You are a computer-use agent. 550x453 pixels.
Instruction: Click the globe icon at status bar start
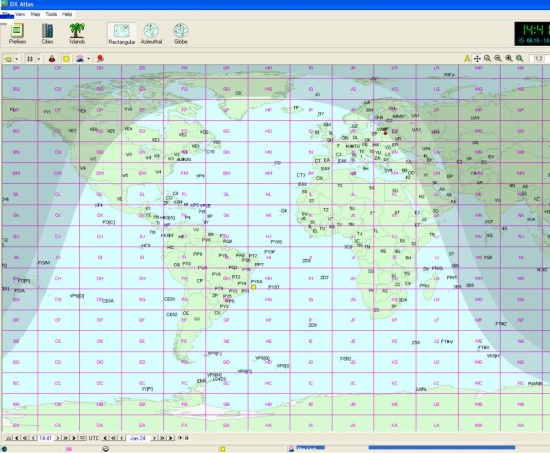(x=4, y=449)
